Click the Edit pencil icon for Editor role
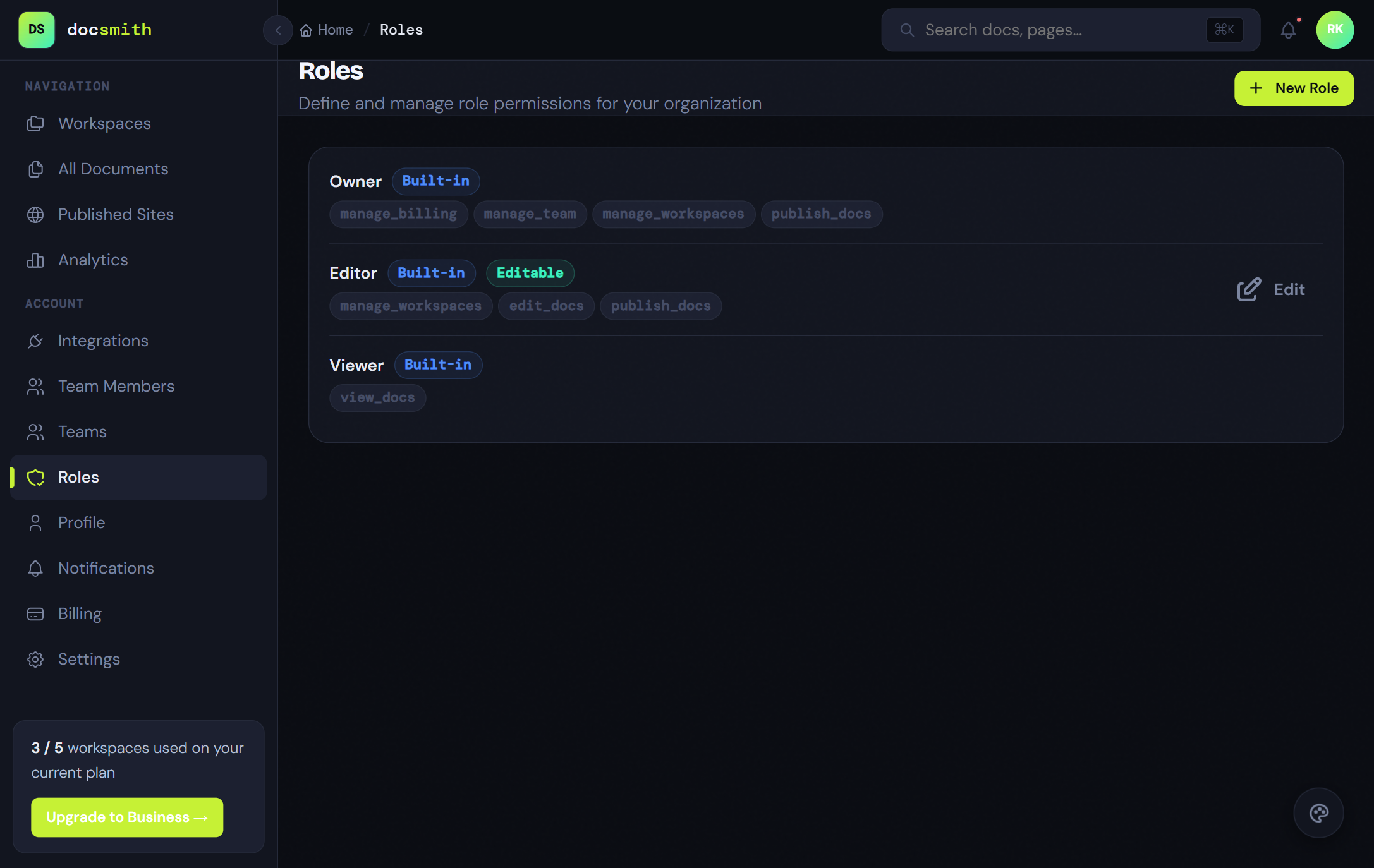This screenshot has height=868, width=1374. click(x=1249, y=289)
